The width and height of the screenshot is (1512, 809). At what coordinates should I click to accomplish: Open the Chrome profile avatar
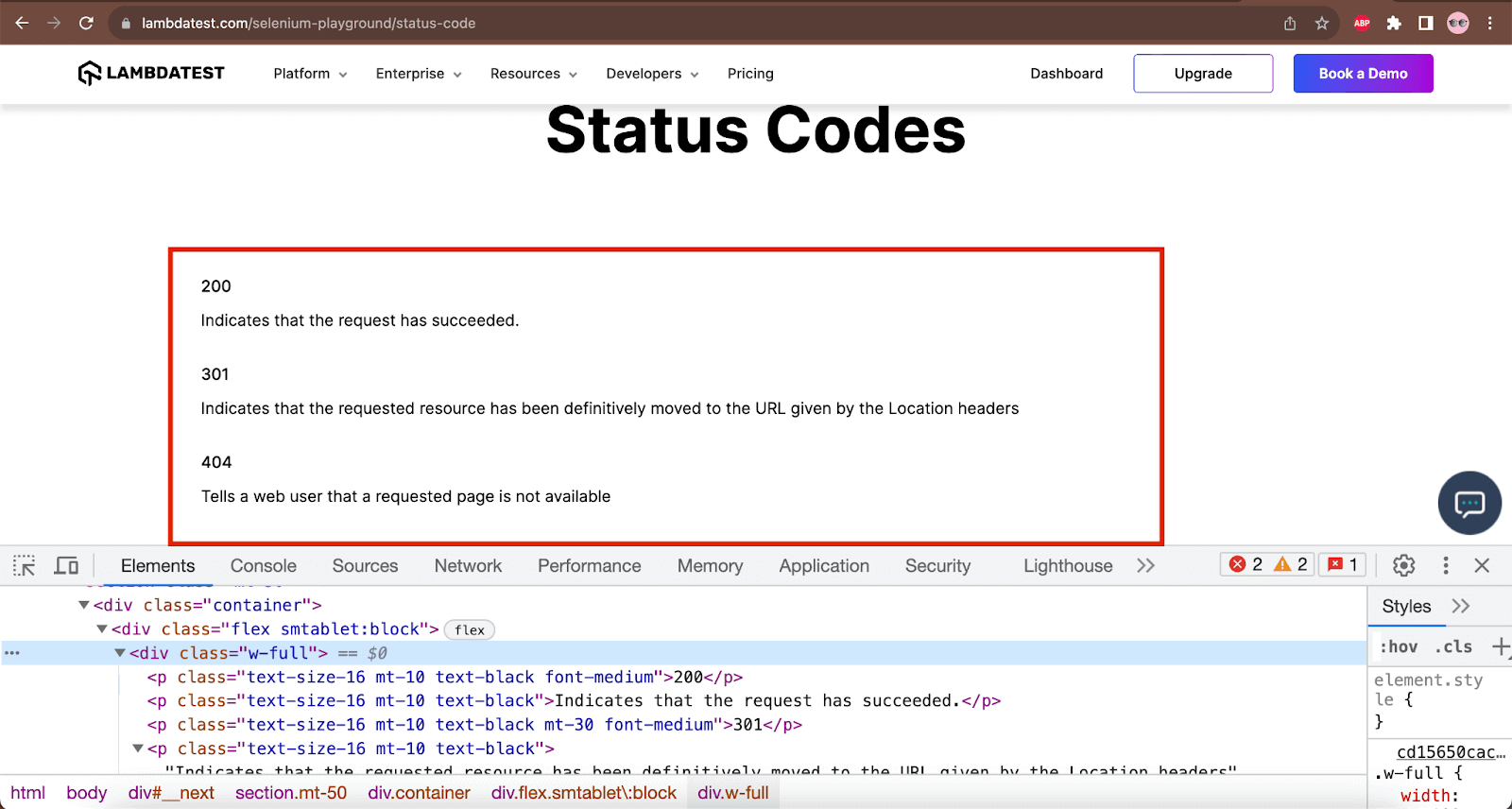coord(1458,24)
